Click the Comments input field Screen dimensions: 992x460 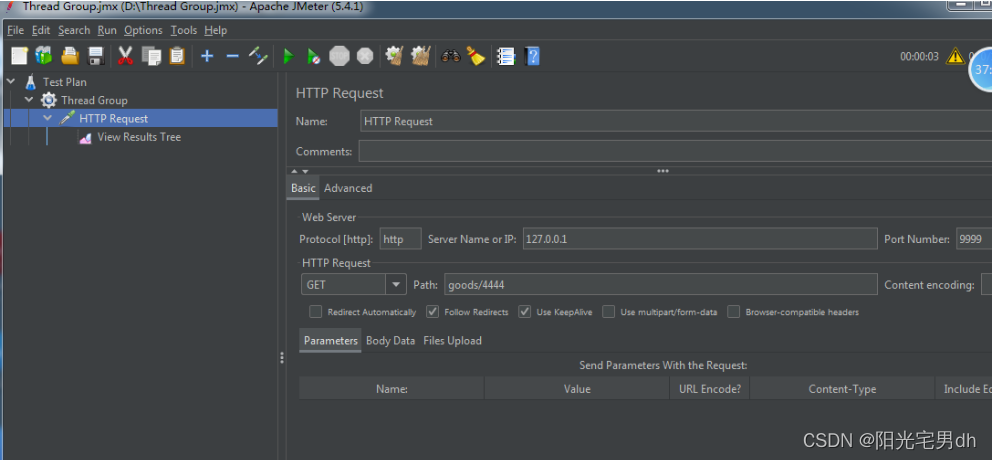coord(675,151)
